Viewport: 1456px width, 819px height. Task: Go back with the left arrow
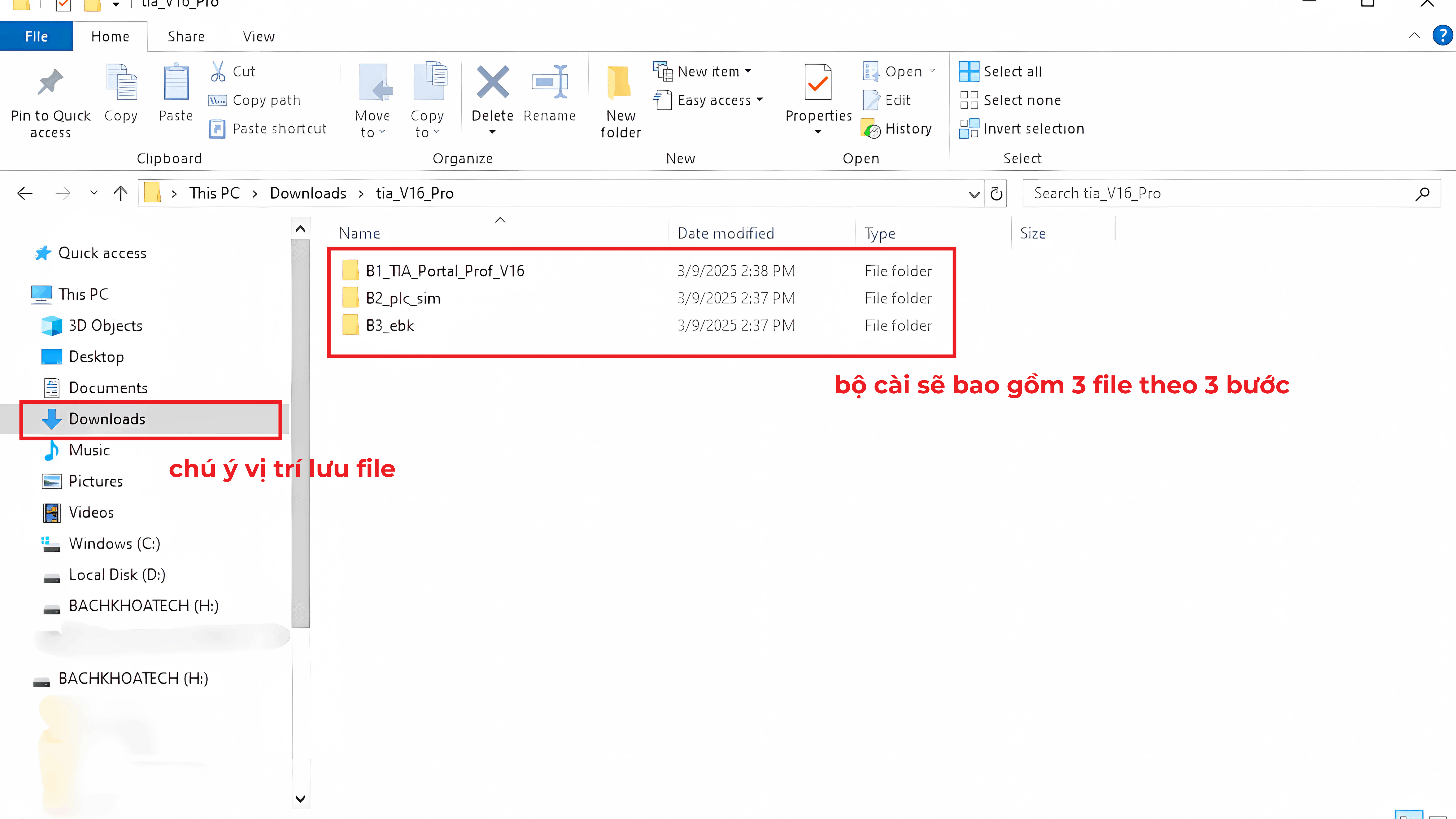coord(25,193)
